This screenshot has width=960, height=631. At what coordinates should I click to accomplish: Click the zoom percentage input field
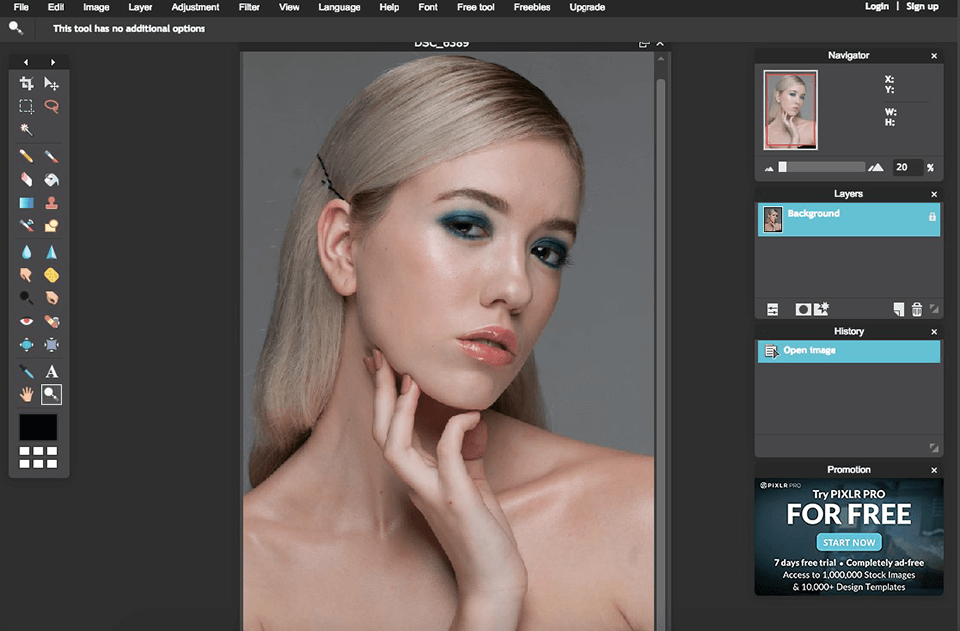[x=907, y=167]
